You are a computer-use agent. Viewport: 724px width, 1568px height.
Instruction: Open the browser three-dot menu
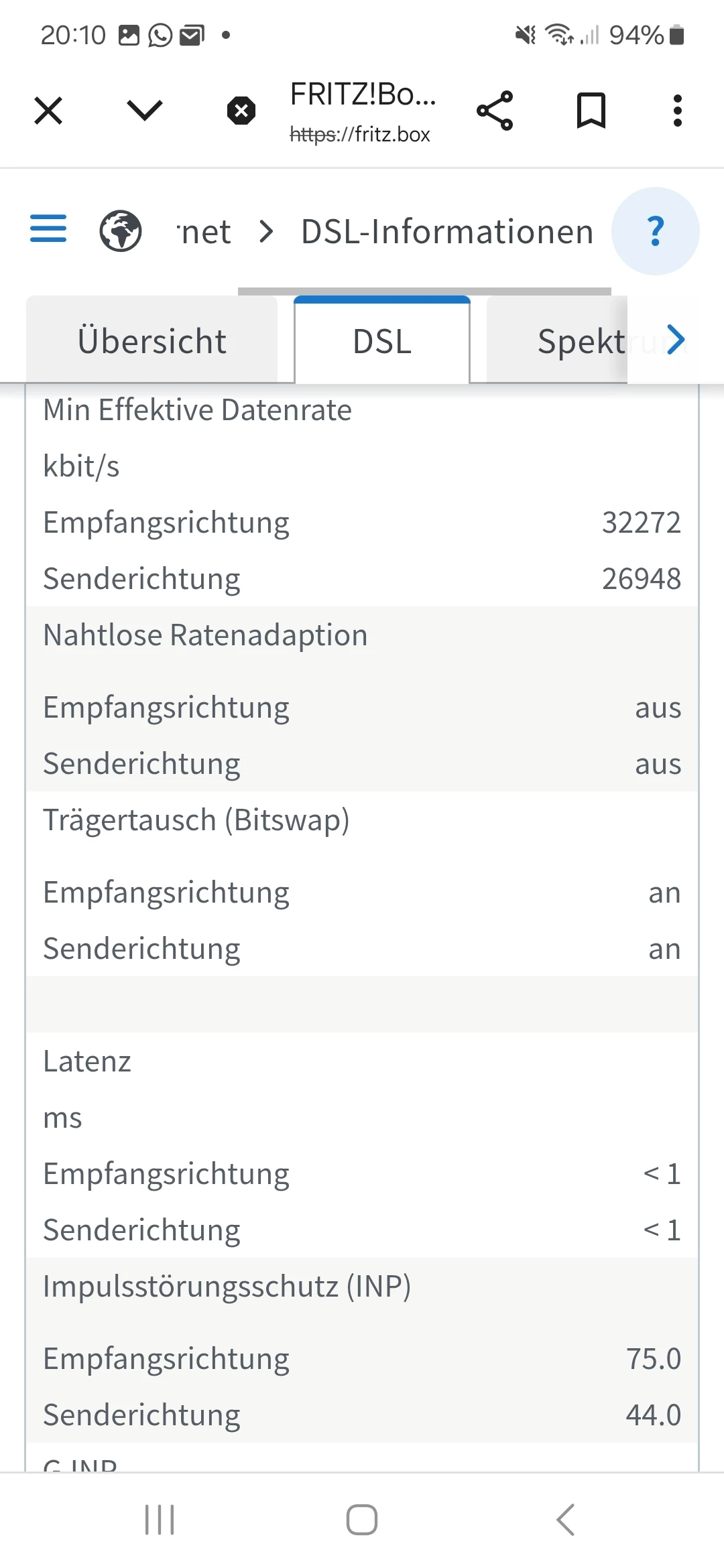[x=677, y=111]
